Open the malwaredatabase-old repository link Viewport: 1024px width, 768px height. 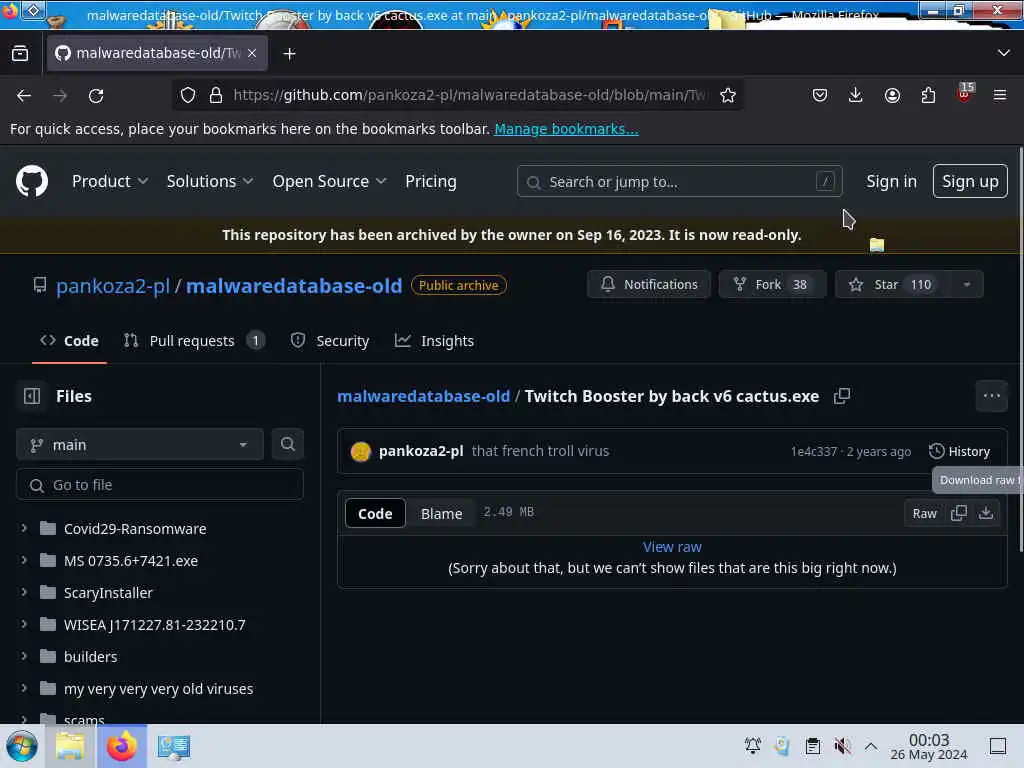click(x=294, y=285)
